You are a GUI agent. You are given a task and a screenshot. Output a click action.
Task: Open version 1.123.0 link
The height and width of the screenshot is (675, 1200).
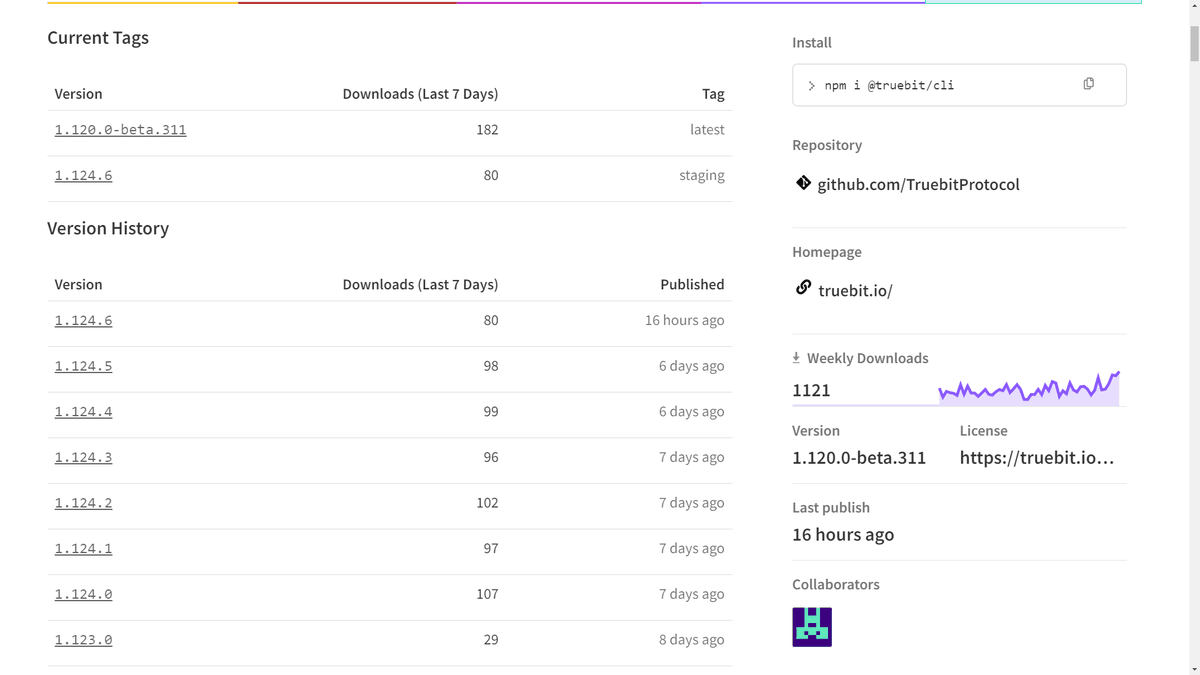point(83,640)
